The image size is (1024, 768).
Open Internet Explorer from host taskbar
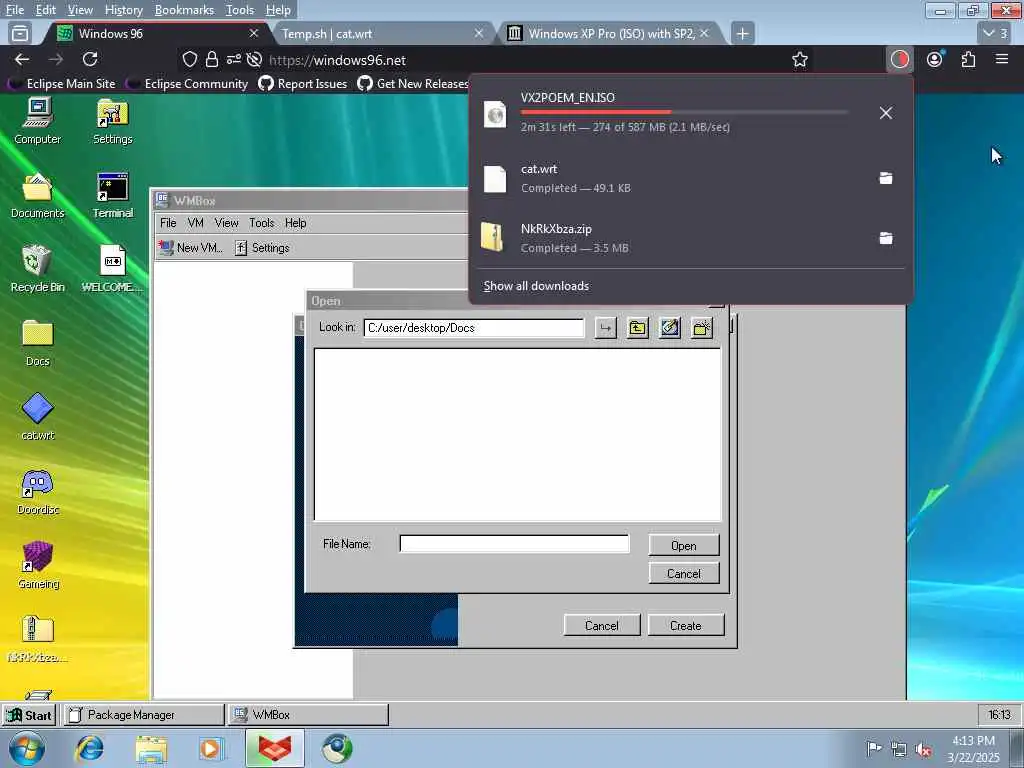point(89,749)
